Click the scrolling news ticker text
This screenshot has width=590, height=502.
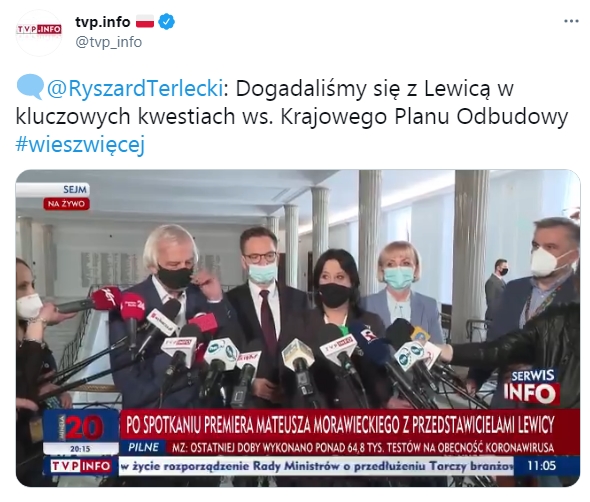tap(316, 466)
